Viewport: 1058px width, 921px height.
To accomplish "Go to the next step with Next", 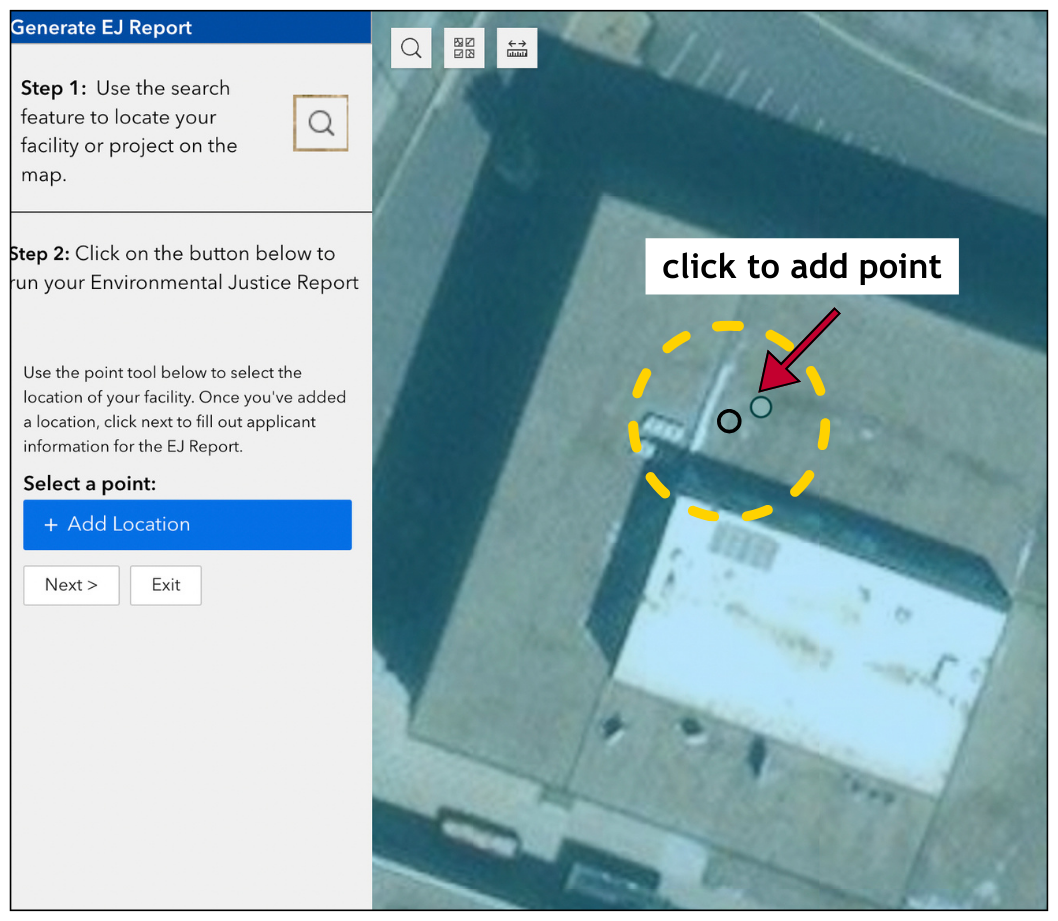I will coord(71,585).
